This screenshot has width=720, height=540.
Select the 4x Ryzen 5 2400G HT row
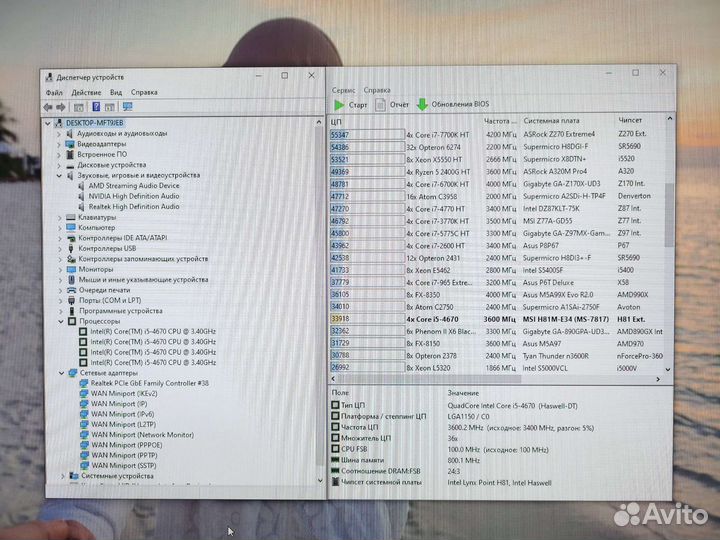(496, 172)
